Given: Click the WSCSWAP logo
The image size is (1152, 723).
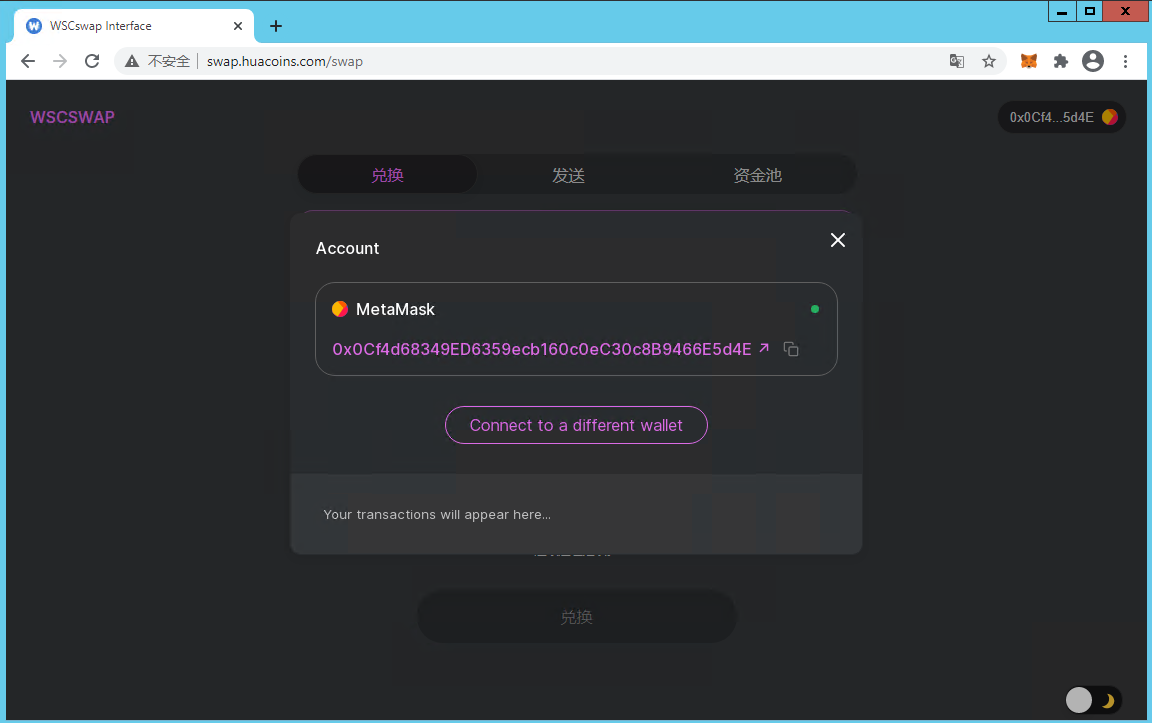Looking at the screenshot, I should [72, 118].
